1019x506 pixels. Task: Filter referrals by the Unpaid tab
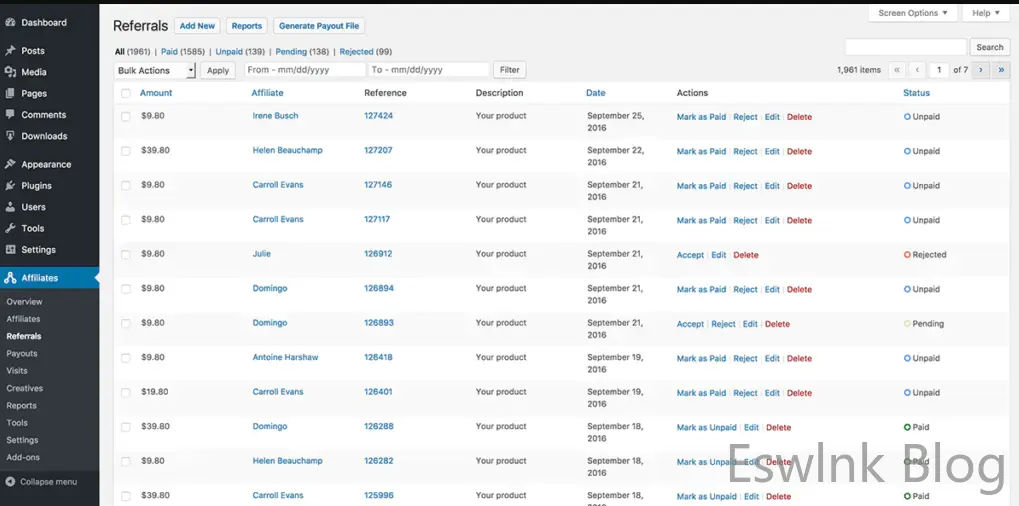[x=228, y=51]
